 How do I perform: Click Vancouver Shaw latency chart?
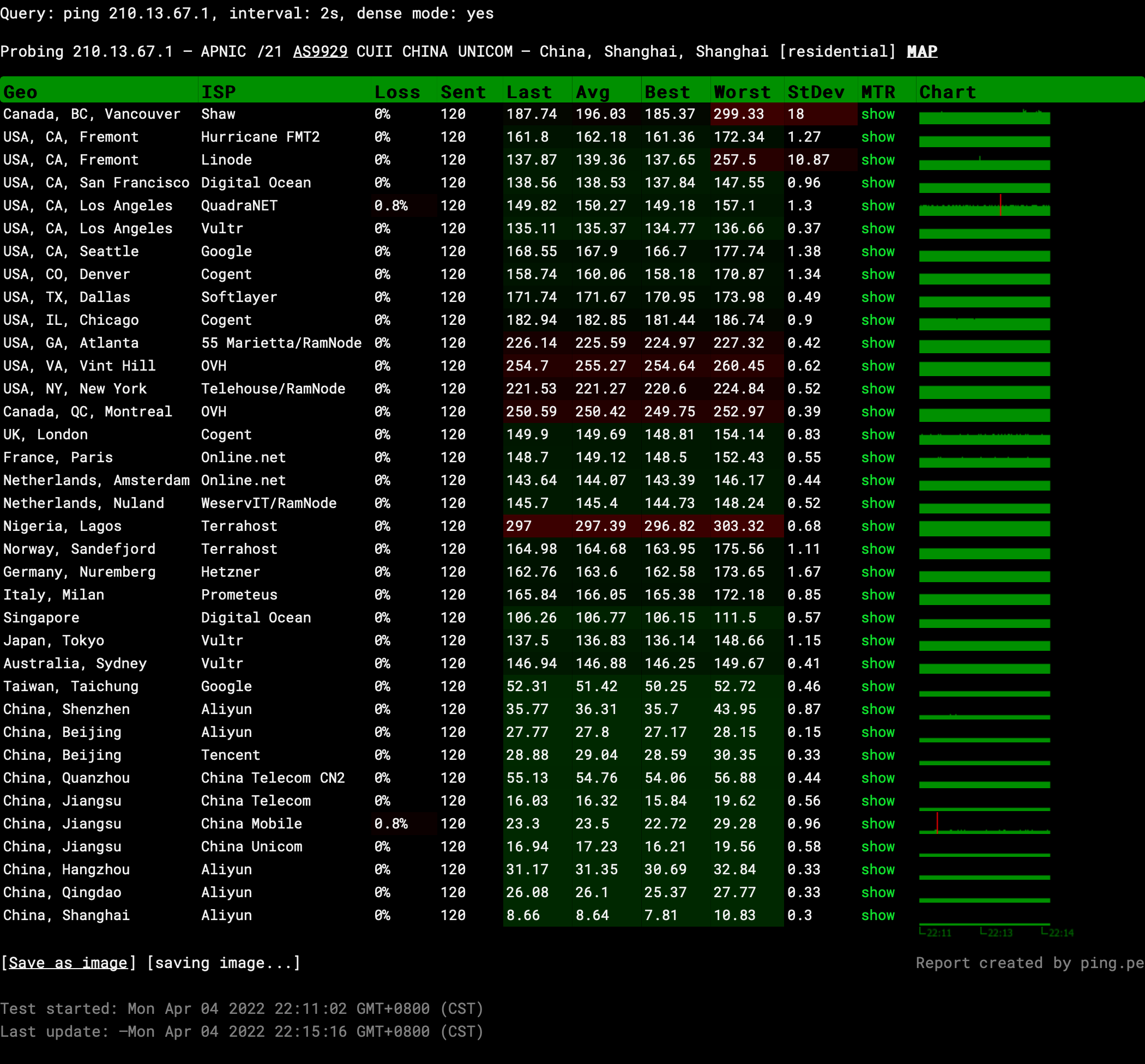[x=984, y=116]
